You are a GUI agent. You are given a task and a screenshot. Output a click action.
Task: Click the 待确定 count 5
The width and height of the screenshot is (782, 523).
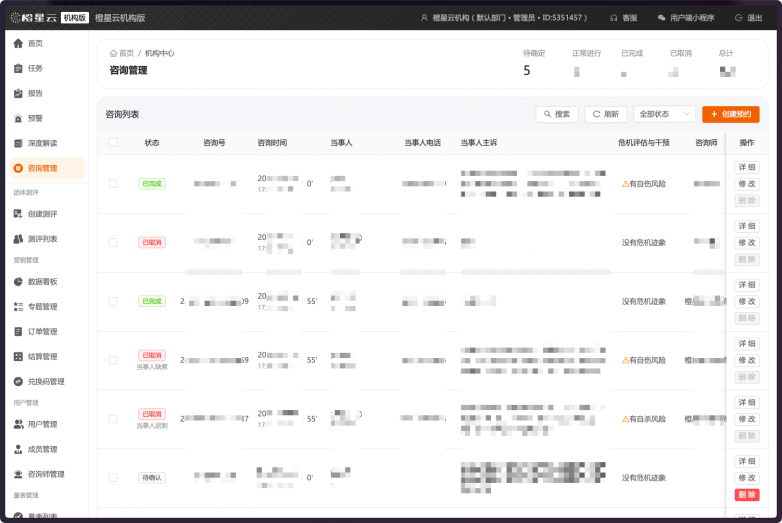tap(527, 71)
